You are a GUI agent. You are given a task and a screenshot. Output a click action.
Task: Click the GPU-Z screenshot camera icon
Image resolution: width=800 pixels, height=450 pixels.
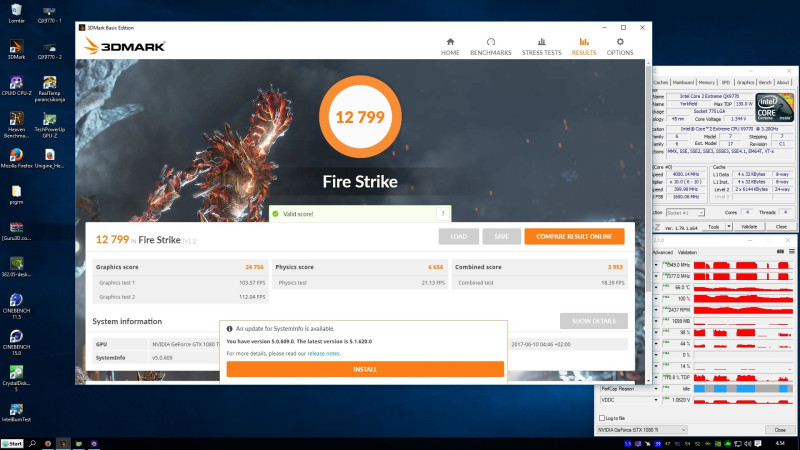tap(780, 252)
